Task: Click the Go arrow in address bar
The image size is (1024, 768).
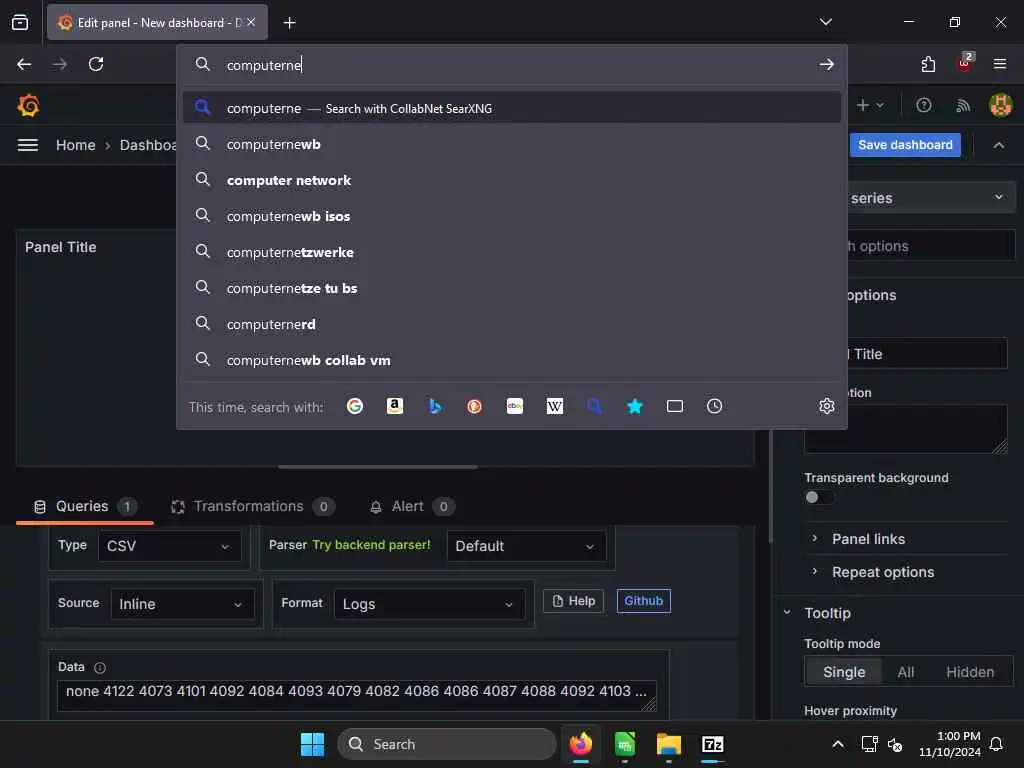Action: click(827, 64)
